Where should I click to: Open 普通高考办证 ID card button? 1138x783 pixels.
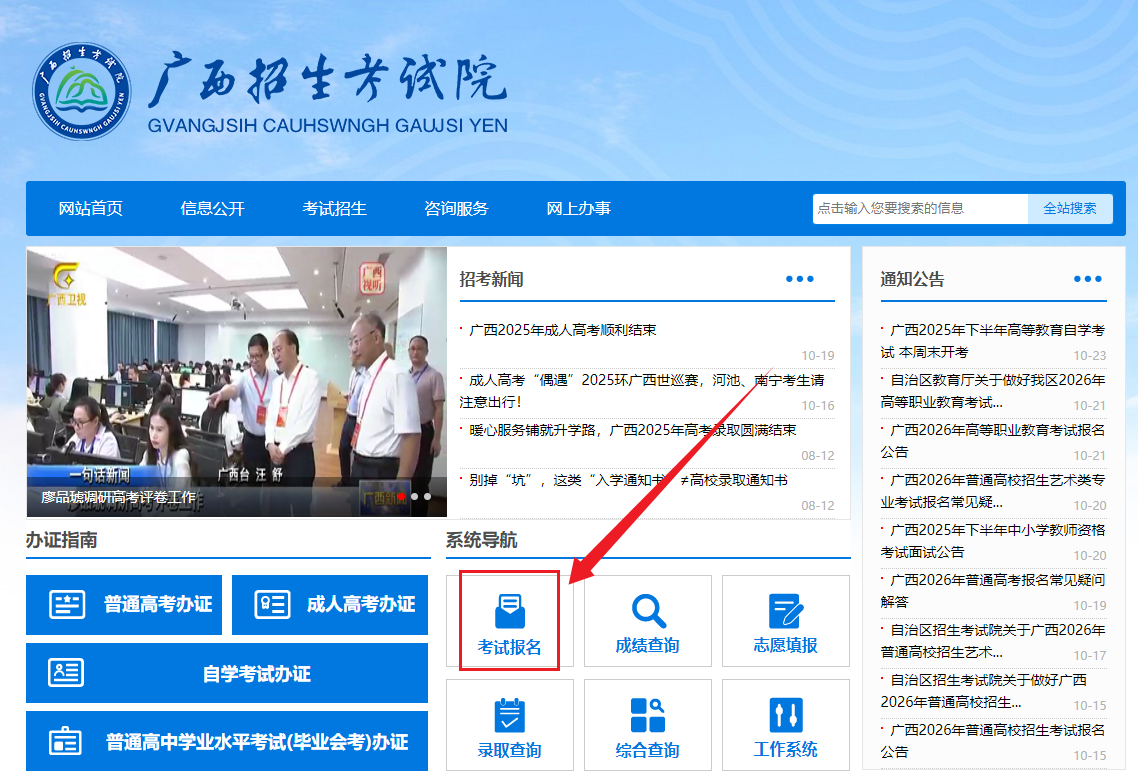coord(127,604)
